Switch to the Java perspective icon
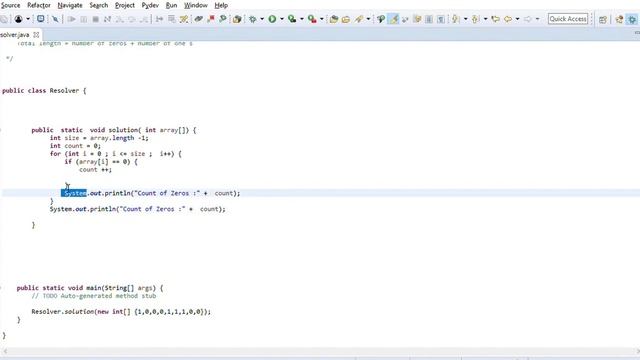The height and width of the screenshot is (360, 640). pyautogui.click(x=619, y=19)
